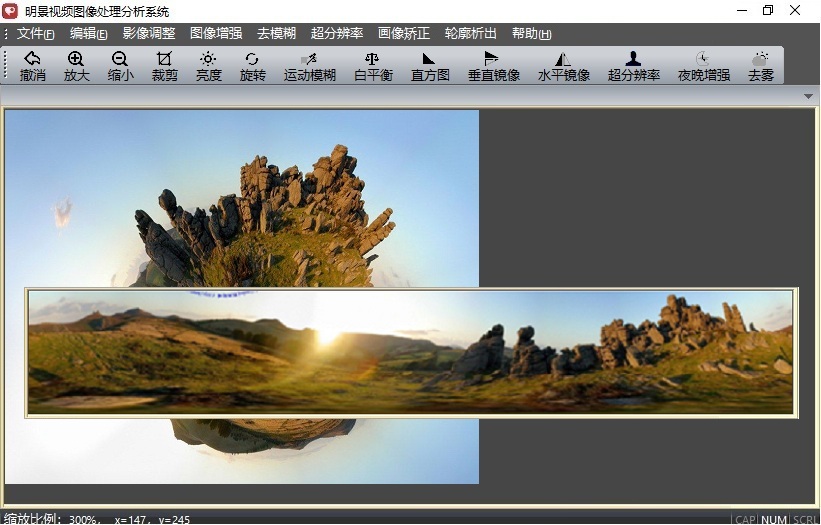Open the Image Enhancement (图像增强) menu
Viewport: 821px width, 525px height.
(x=215, y=33)
